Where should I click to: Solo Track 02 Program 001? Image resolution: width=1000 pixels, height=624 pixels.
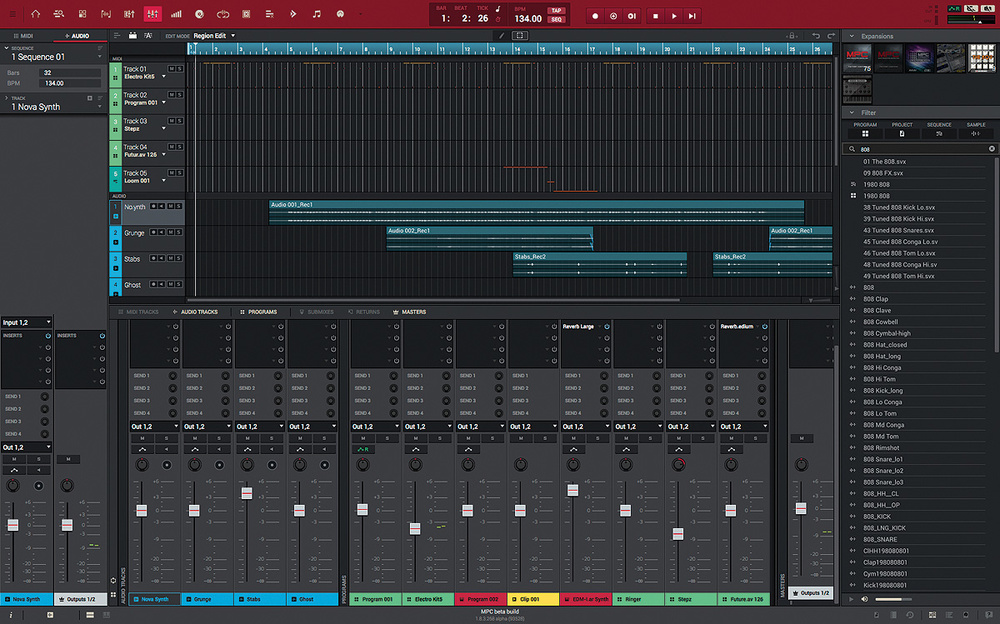[180, 94]
